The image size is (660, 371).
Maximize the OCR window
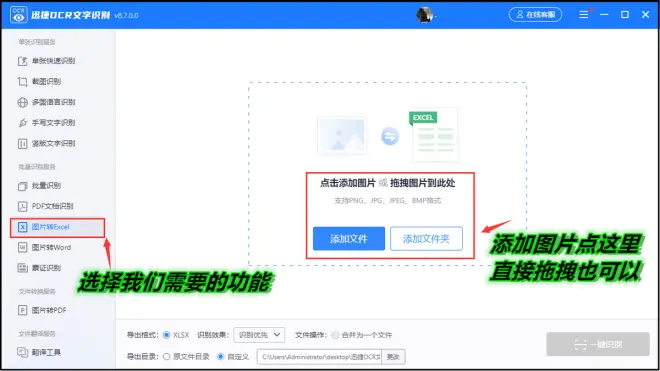[x=625, y=15]
